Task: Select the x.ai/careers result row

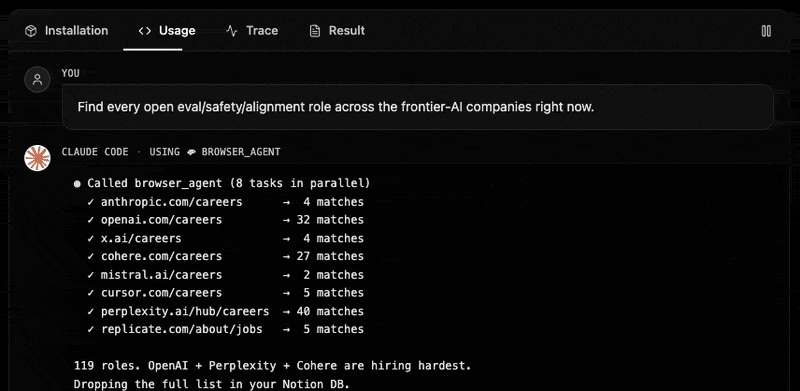Action: [x=226, y=238]
